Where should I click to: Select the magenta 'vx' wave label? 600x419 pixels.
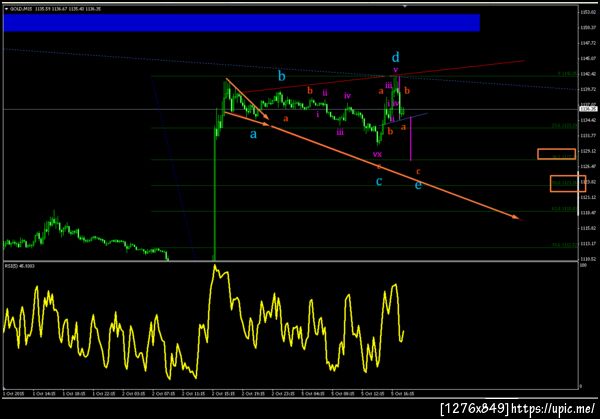377,154
